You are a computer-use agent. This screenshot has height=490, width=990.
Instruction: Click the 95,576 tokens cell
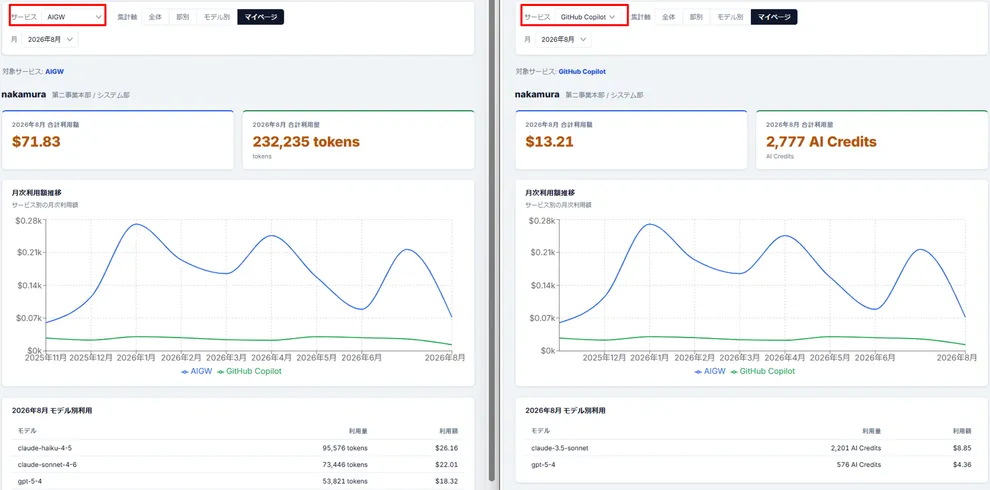tap(345, 448)
